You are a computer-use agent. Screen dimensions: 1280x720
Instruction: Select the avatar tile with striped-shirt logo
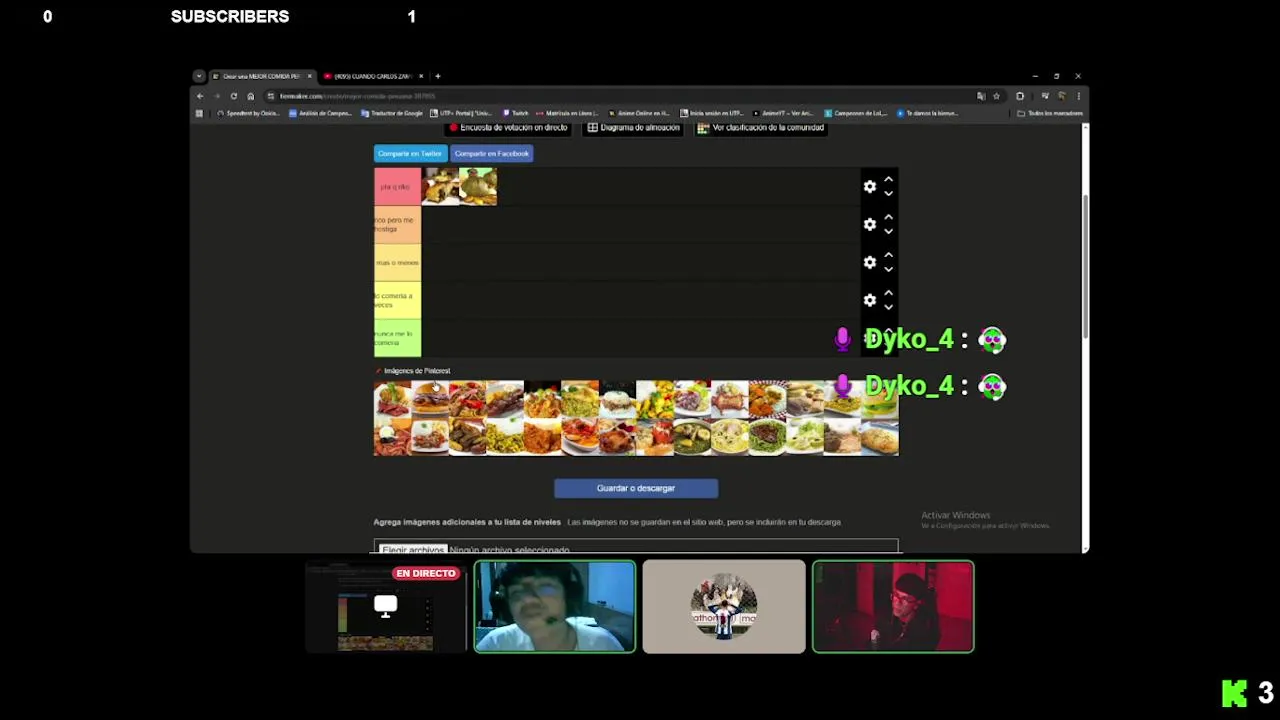(x=724, y=607)
